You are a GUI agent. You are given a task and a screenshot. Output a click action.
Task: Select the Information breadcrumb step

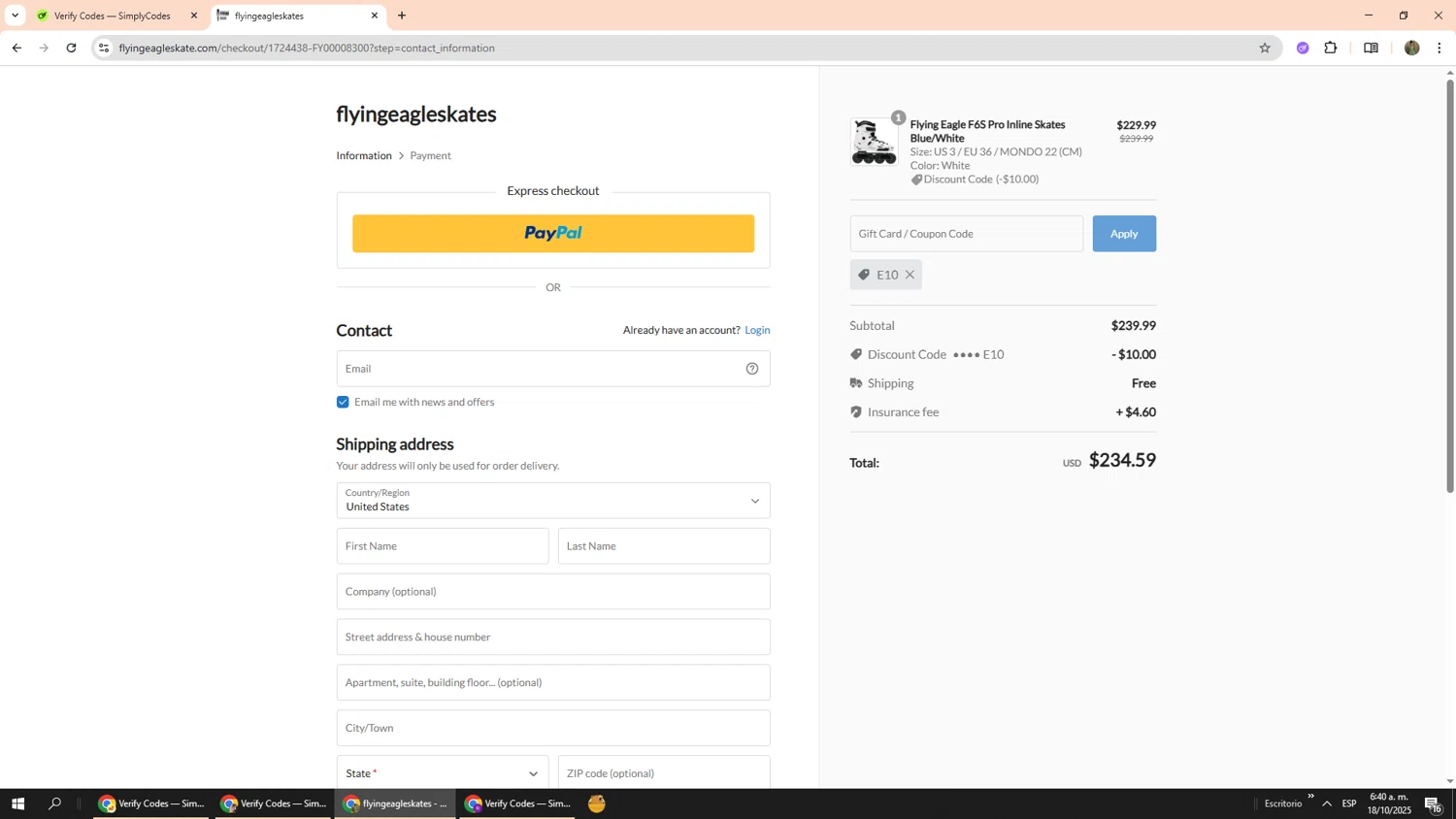364,155
